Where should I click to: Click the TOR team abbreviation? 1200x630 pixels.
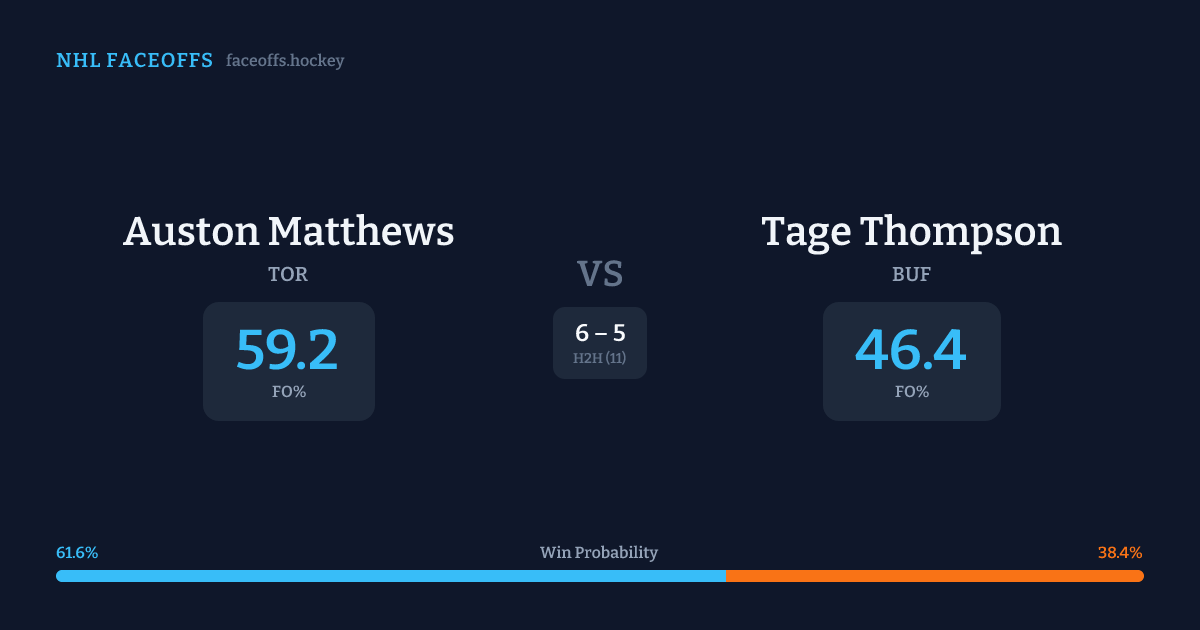point(288,275)
